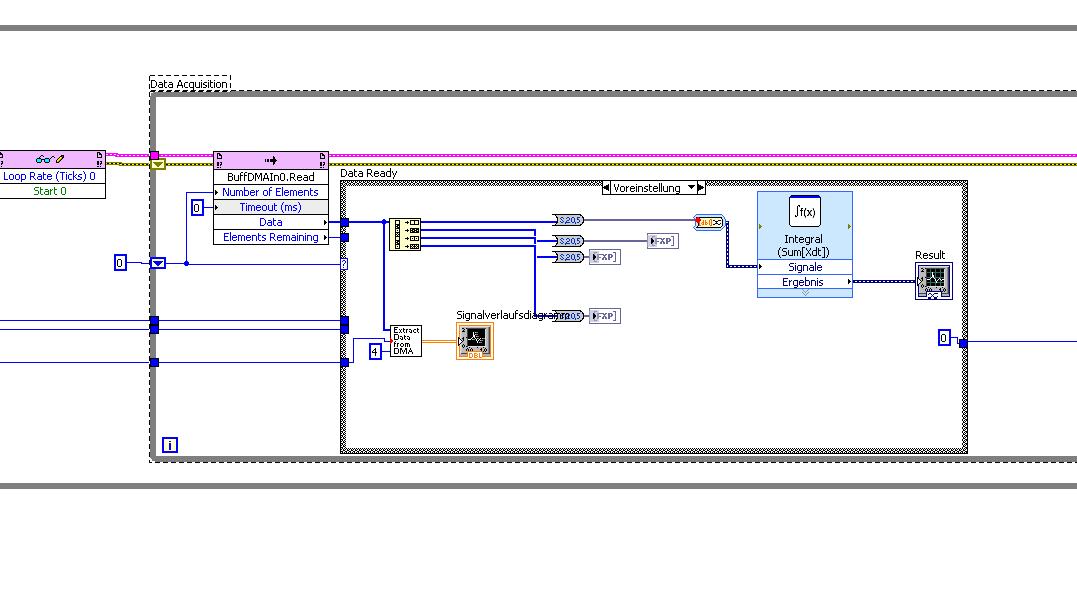Click the loop iteration terminal i
The width and height of the screenshot is (1077, 591).
(170, 445)
